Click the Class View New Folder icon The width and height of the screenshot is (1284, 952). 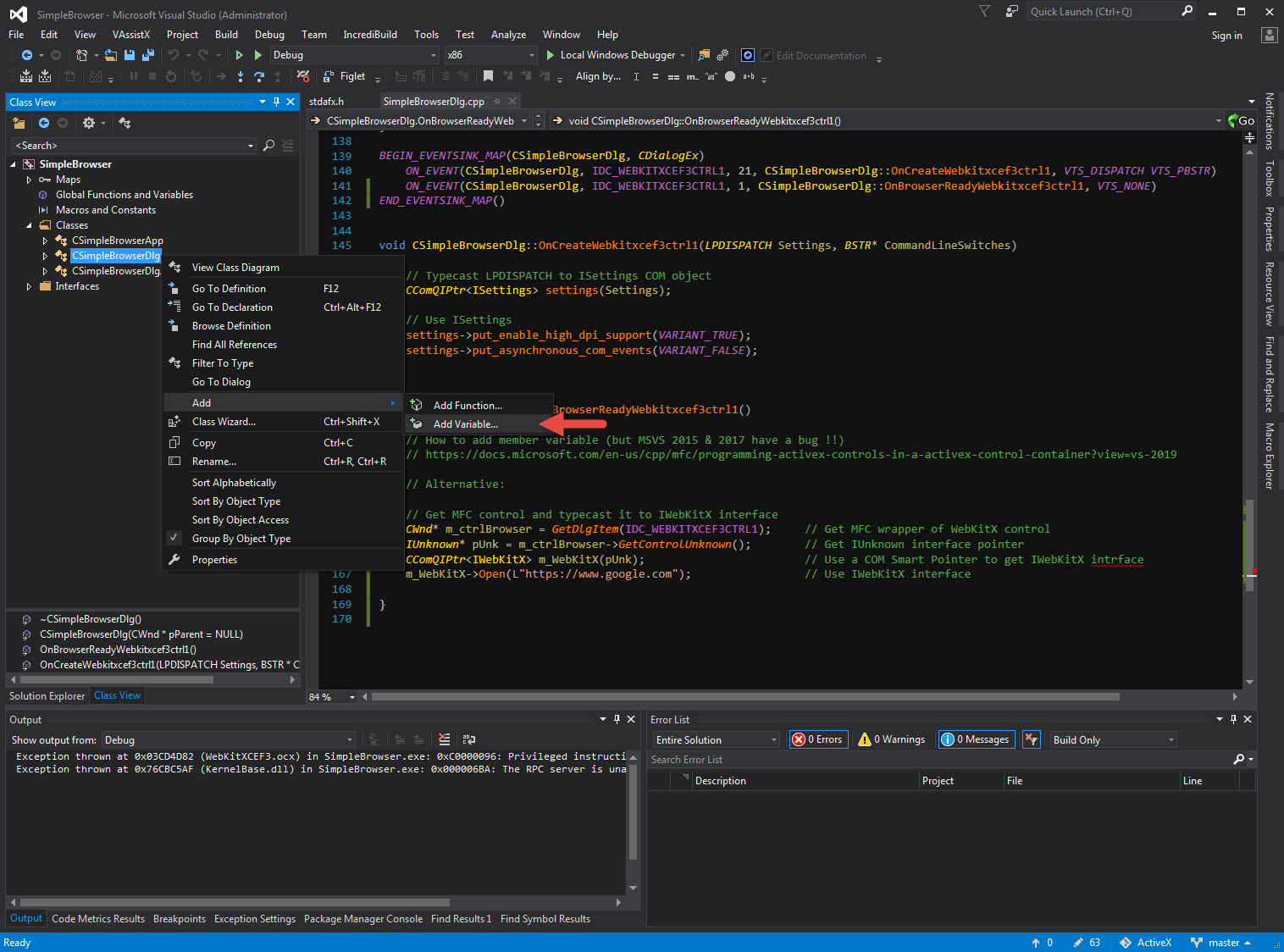19,123
